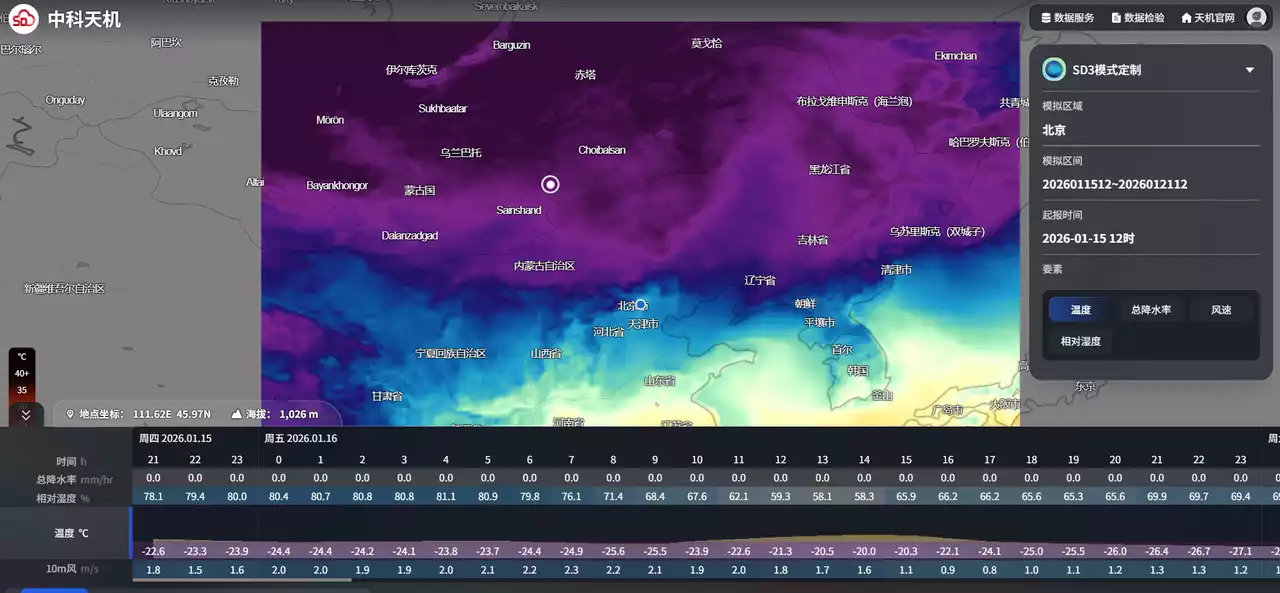The image size is (1280, 593).
Task: Select 温度 element toggle
Action: coord(1080,310)
